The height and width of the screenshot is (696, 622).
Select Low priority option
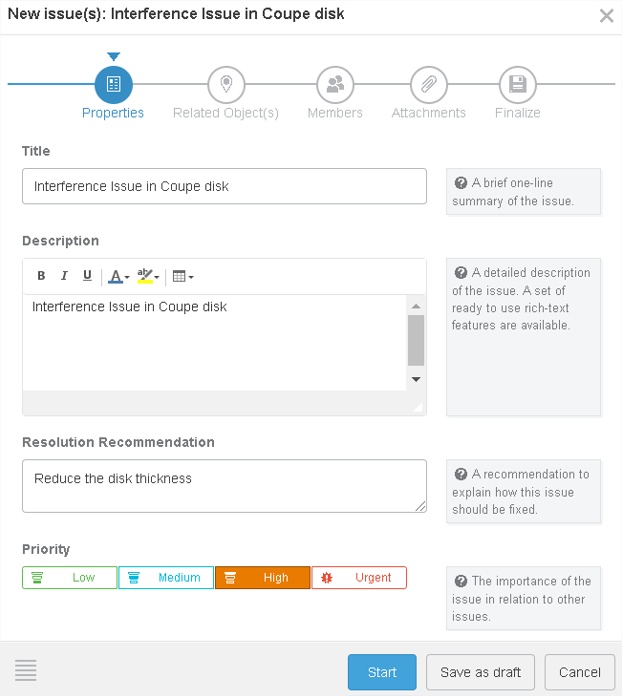[69, 578]
